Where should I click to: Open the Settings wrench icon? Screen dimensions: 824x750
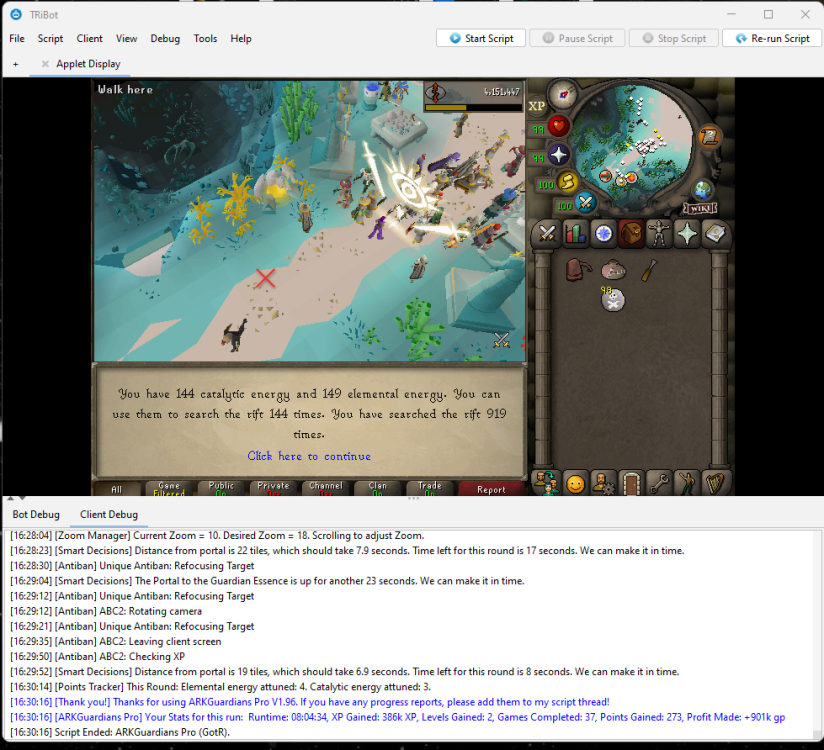pos(659,484)
